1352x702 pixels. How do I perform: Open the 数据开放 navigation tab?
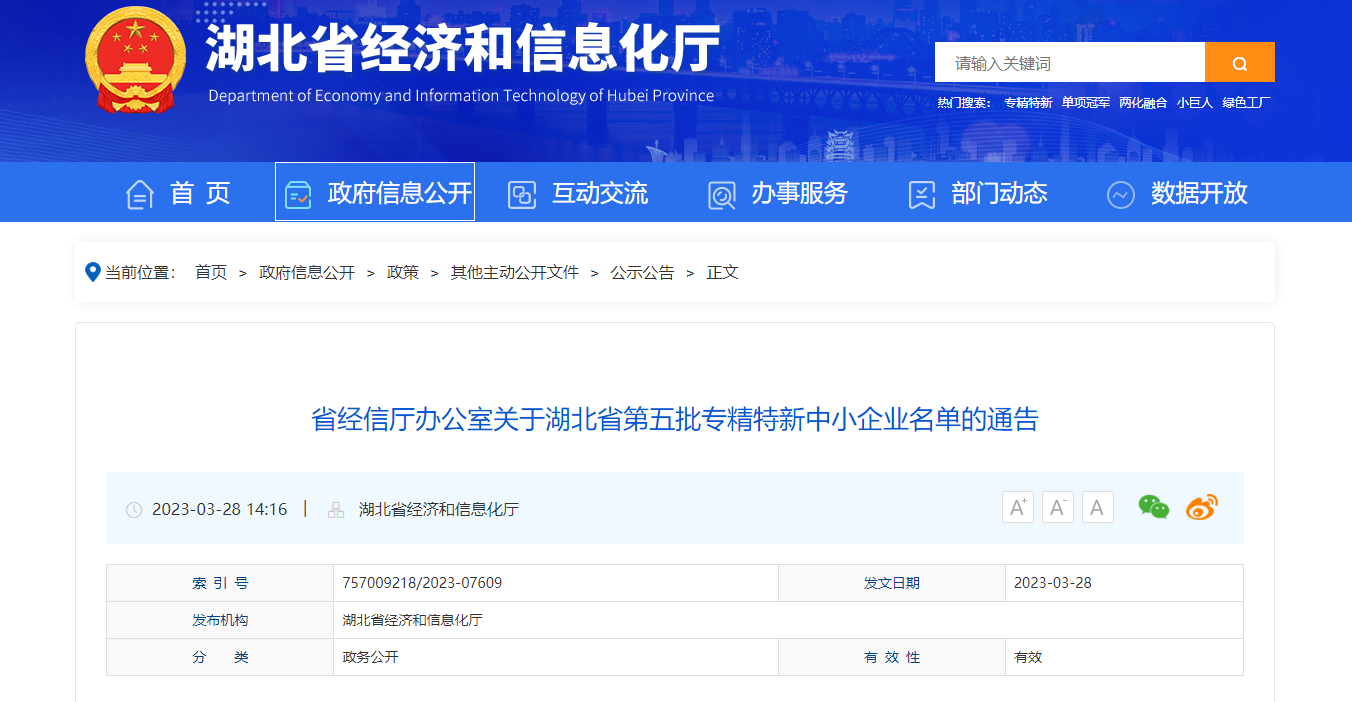pyautogui.click(x=1177, y=193)
